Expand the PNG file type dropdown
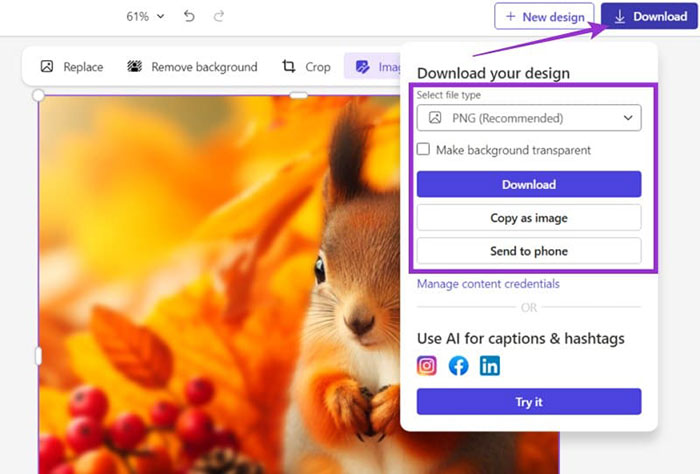This screenshot has width=700, height=474. point(528,118)
